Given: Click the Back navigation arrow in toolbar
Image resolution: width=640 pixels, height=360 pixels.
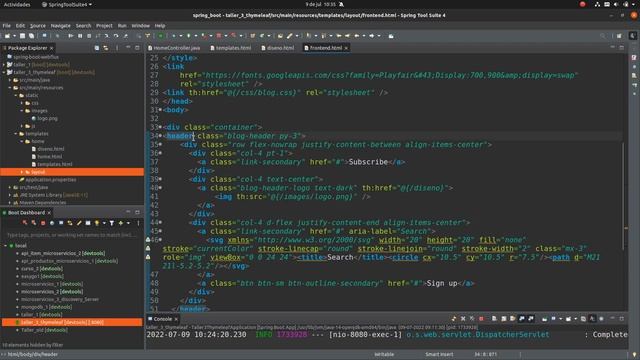Looking at the screenshot, I should (357, 36).
